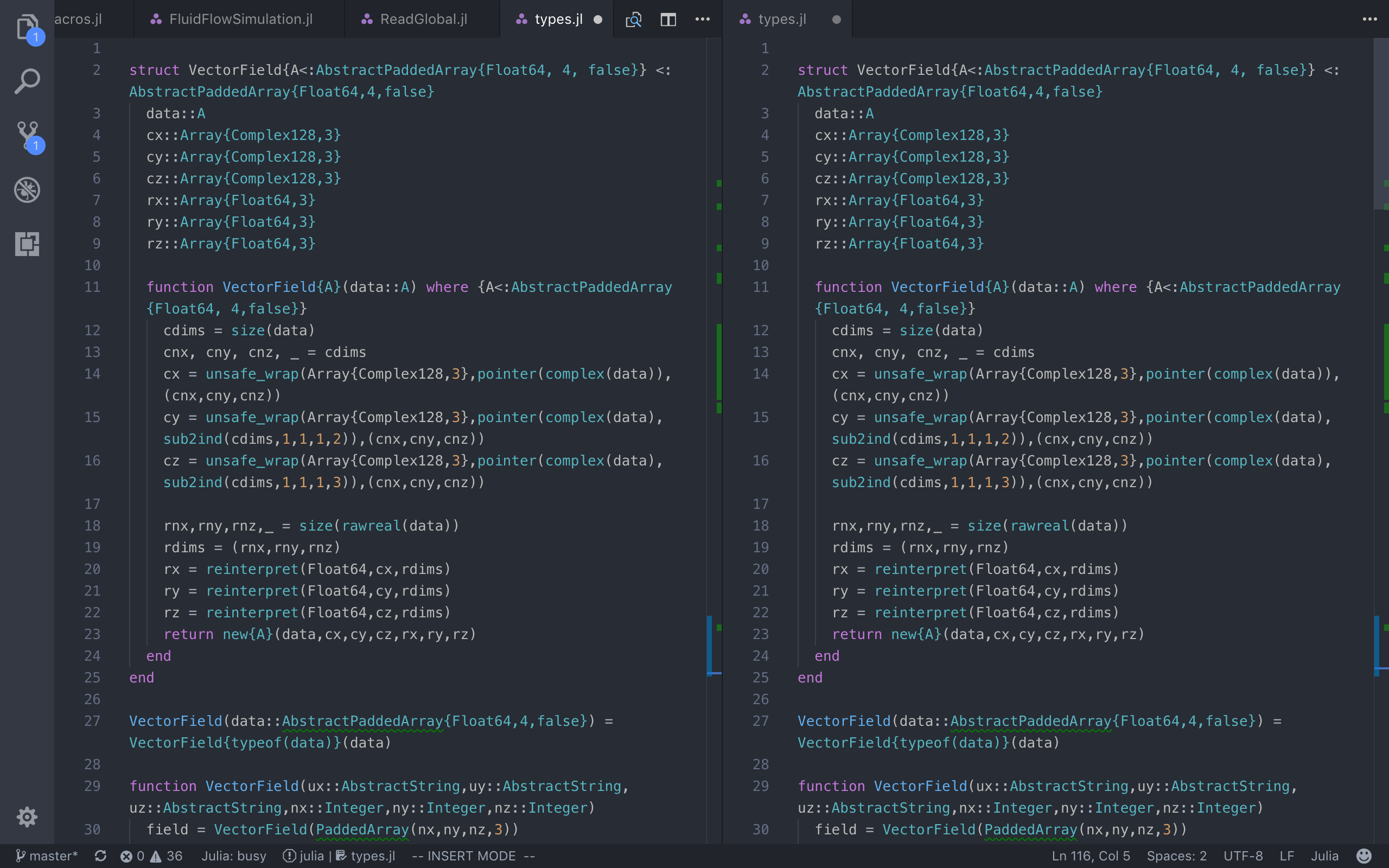
Task: Open More Actions in the right editor group
Action: (x=1369, y=20)
